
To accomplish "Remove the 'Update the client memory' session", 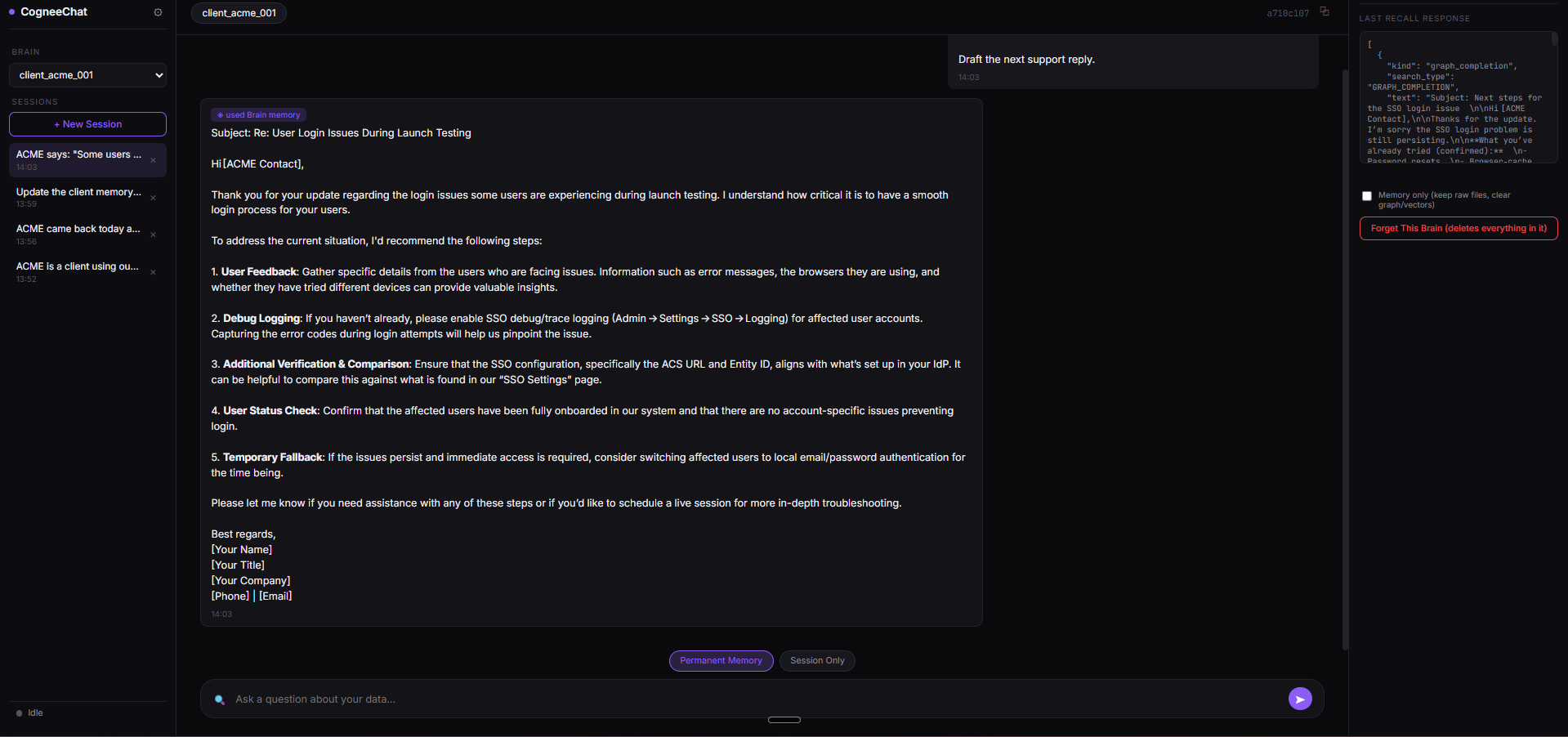I will 153,198.
